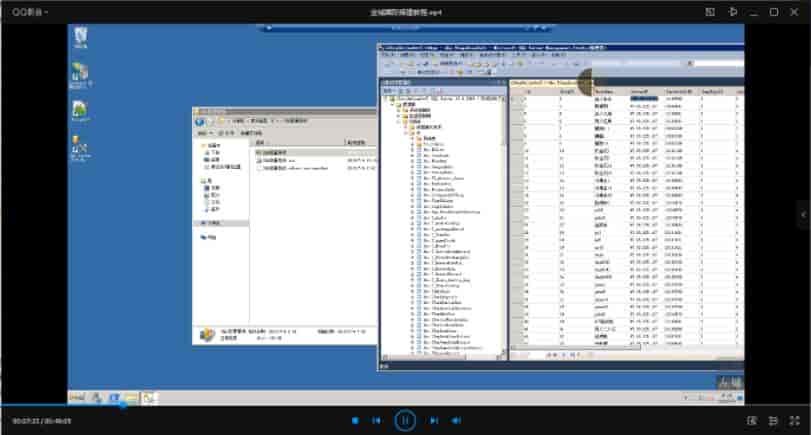The width and height of the screenshot is (811, 435).
Task: Toggle the pin icon beside minimize button
Action: pos(732,11)
